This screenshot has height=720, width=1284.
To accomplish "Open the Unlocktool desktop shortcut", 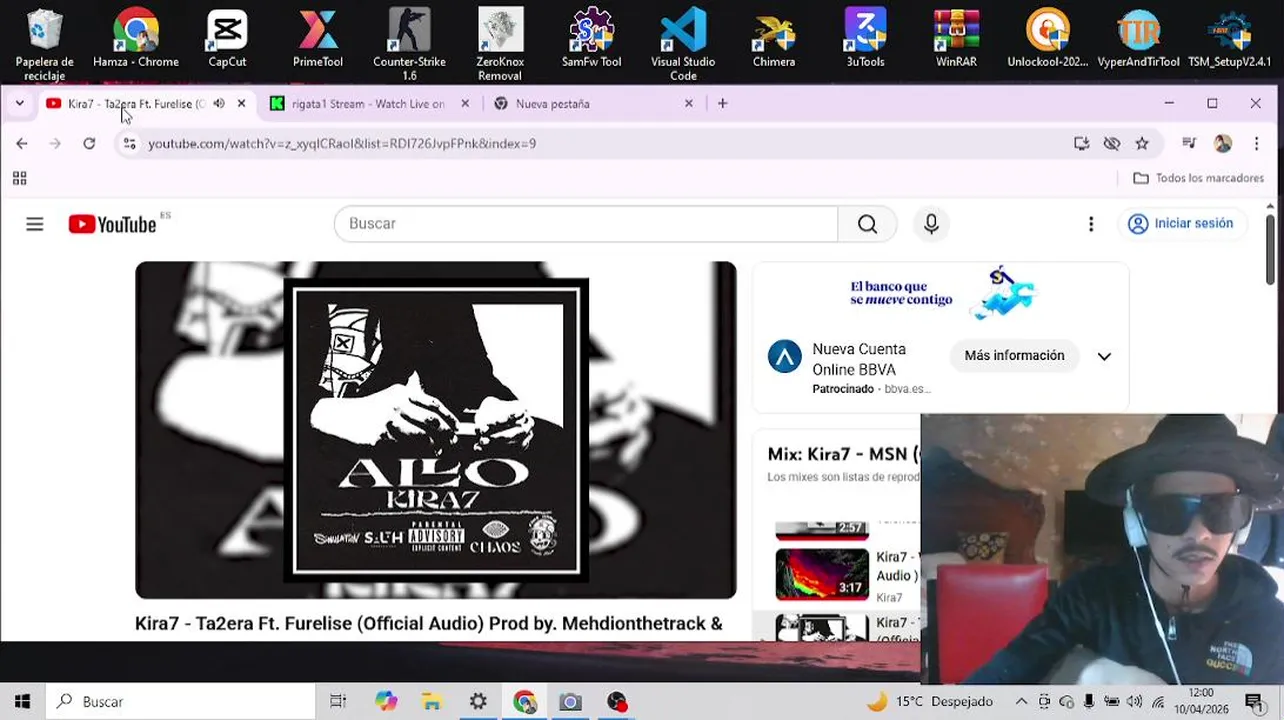I will pyautogui.click(x=1048, y=40).
